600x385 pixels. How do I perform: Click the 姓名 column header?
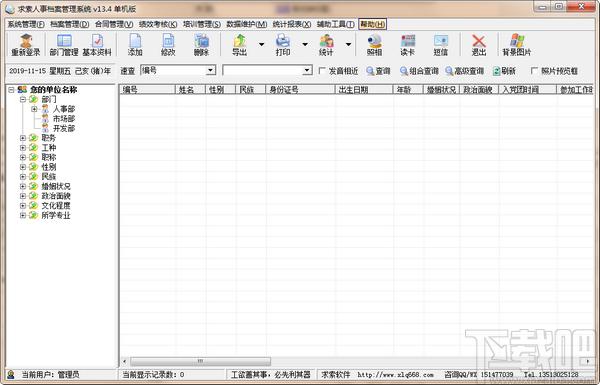tap(190, 90)
